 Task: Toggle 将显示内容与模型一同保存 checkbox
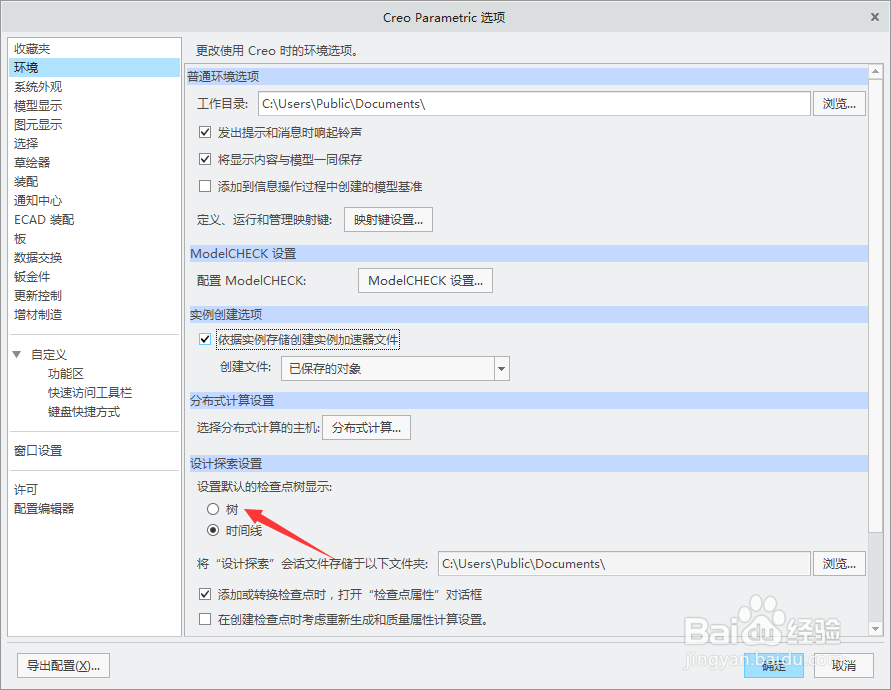click(x=205, y=159)
